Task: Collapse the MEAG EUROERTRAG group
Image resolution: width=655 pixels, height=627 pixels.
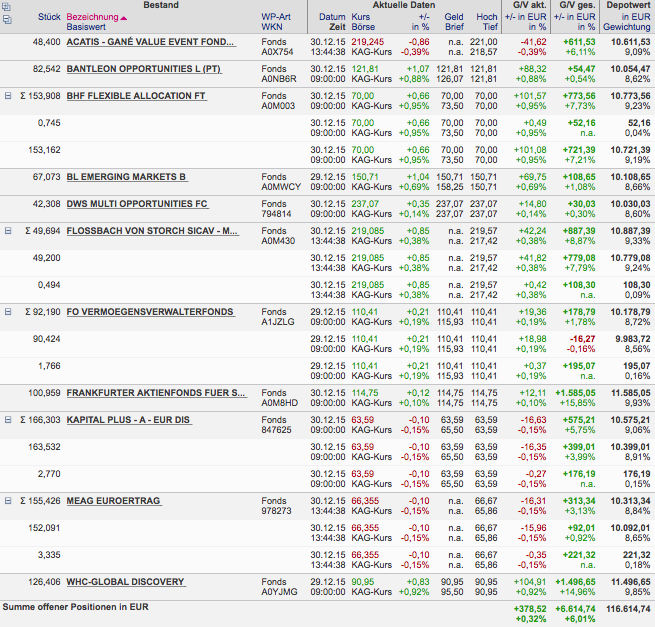Action: click(x=8, y=501)
